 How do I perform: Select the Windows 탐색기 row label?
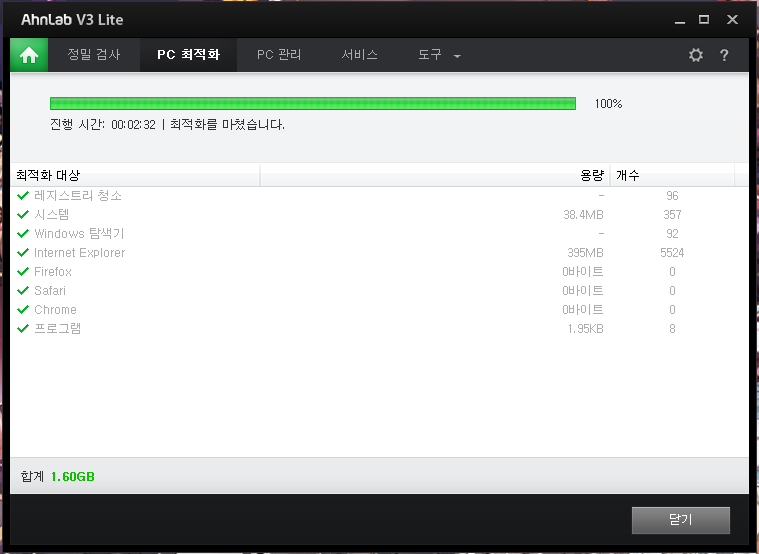coord(79,233)
